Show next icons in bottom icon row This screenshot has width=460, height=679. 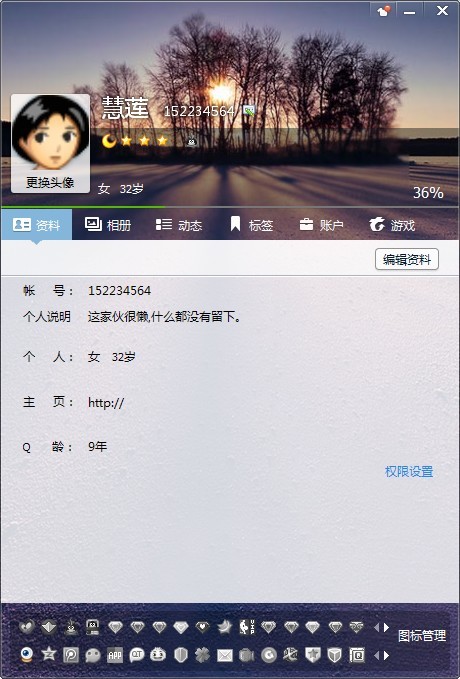pyautogui.click(x=386, y=655)
